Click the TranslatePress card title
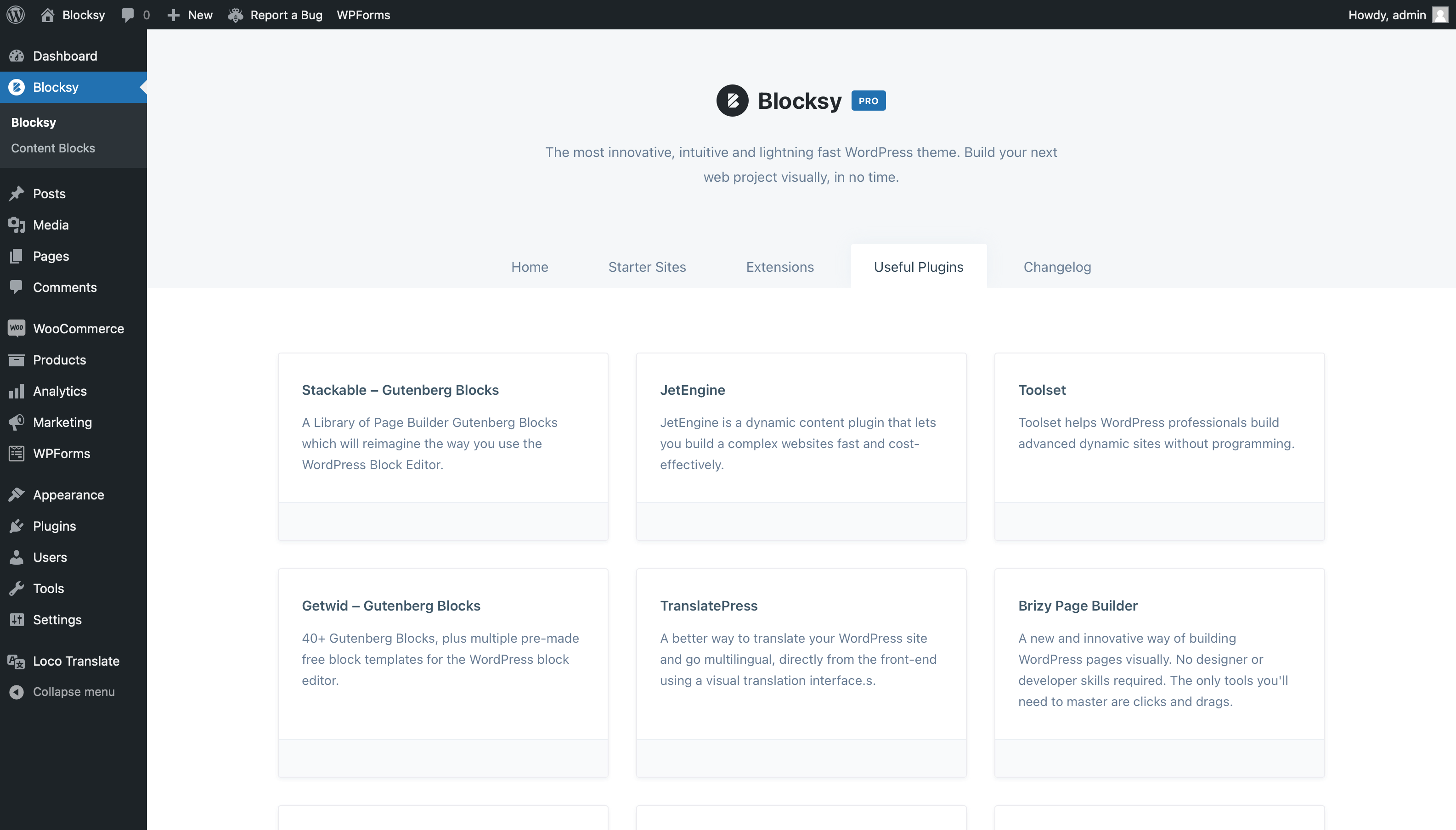The image size is (1456, 830). (x=708, y=606)
